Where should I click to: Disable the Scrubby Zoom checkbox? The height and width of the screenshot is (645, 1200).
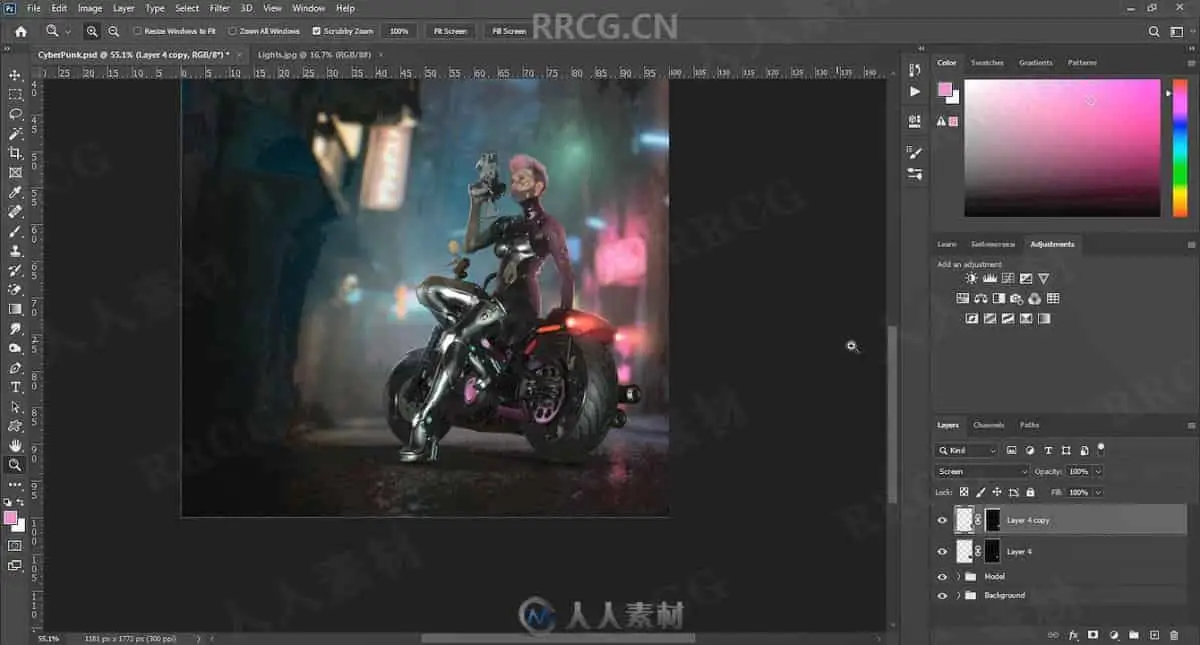tap(317, 31)
